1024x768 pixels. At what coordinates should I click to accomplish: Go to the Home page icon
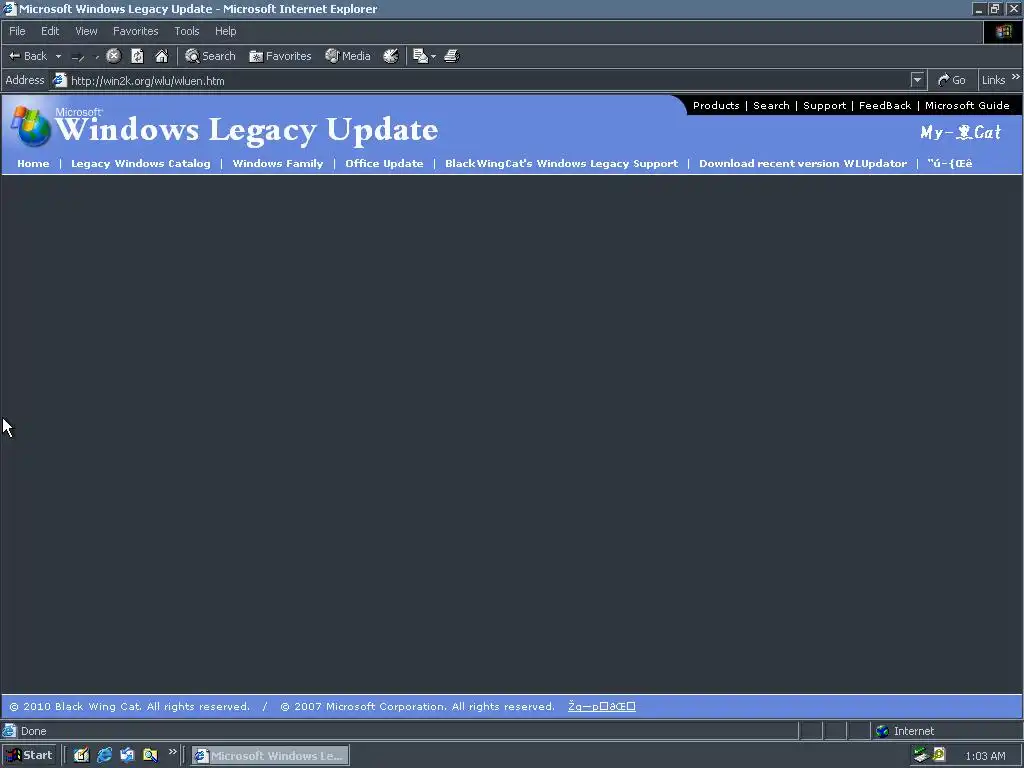coord(161,56)
